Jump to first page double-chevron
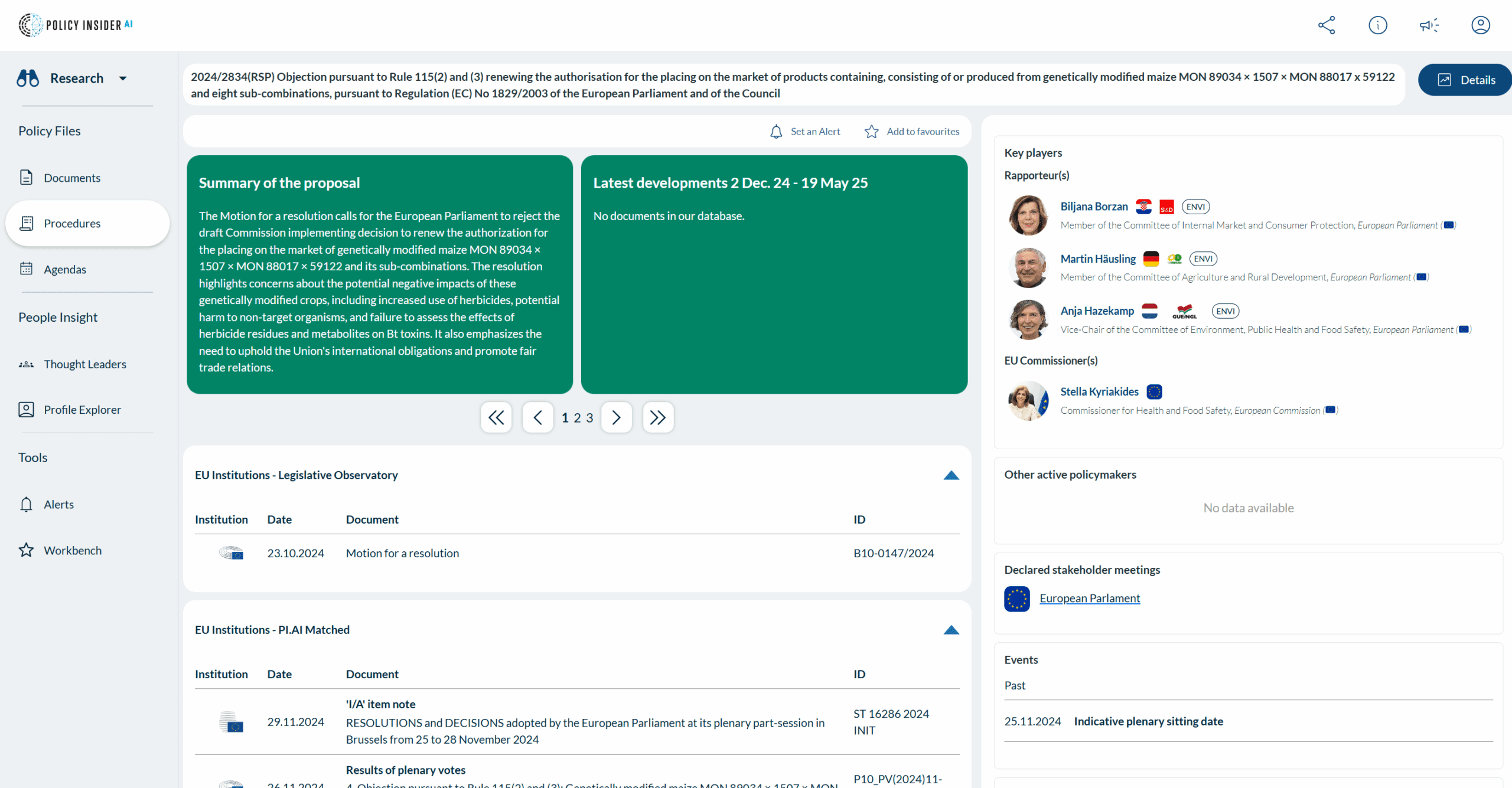The width and height of the screenshot is (1512, 788). pos(496,418)
